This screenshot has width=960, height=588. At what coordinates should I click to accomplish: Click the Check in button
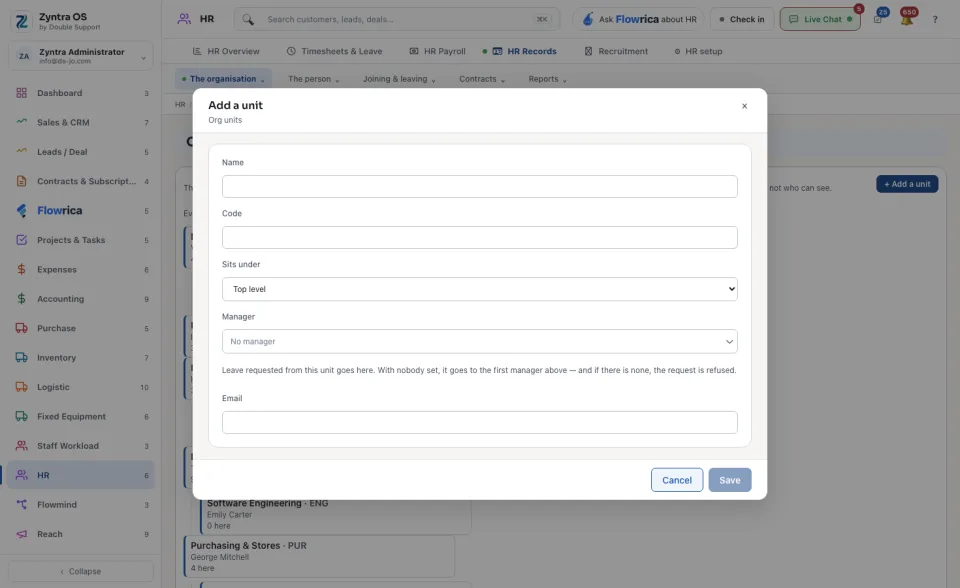tap(742, 20)
